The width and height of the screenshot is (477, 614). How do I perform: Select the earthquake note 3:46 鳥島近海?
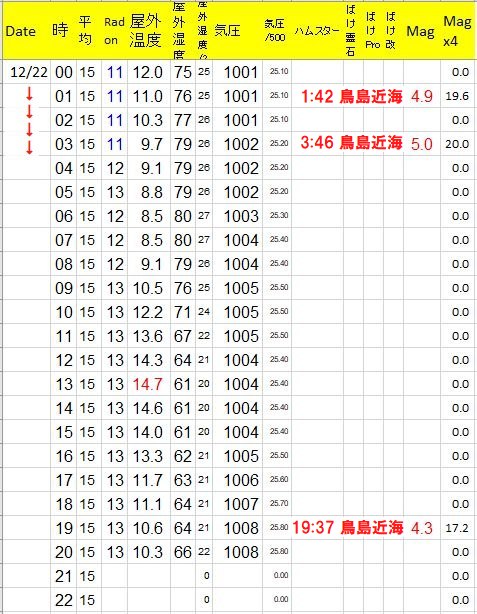(x=352, y=143)
